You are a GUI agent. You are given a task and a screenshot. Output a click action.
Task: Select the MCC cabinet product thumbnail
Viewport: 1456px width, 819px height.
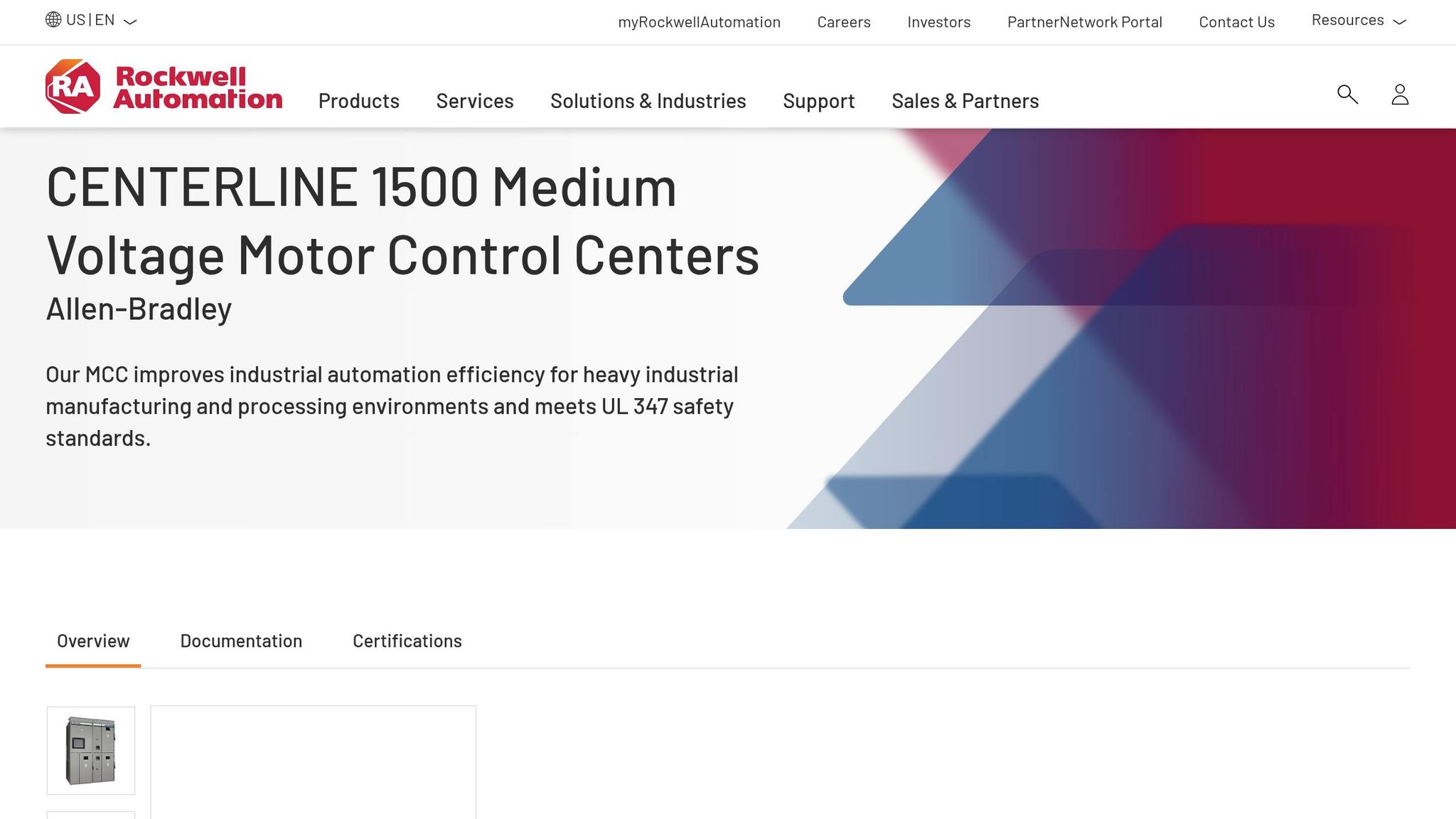(91, 751)
